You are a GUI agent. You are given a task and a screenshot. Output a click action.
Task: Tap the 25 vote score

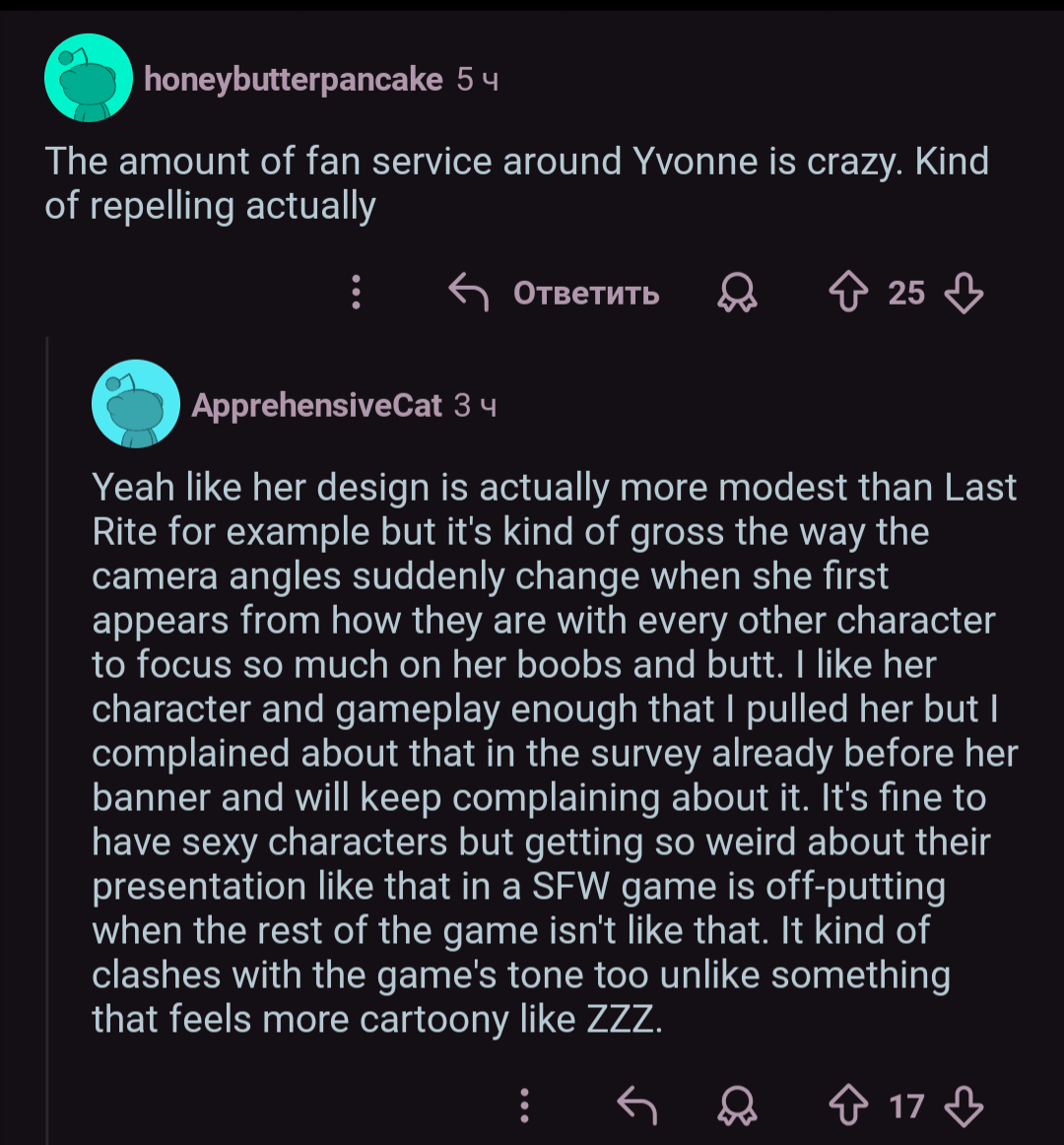coord(905,293)
